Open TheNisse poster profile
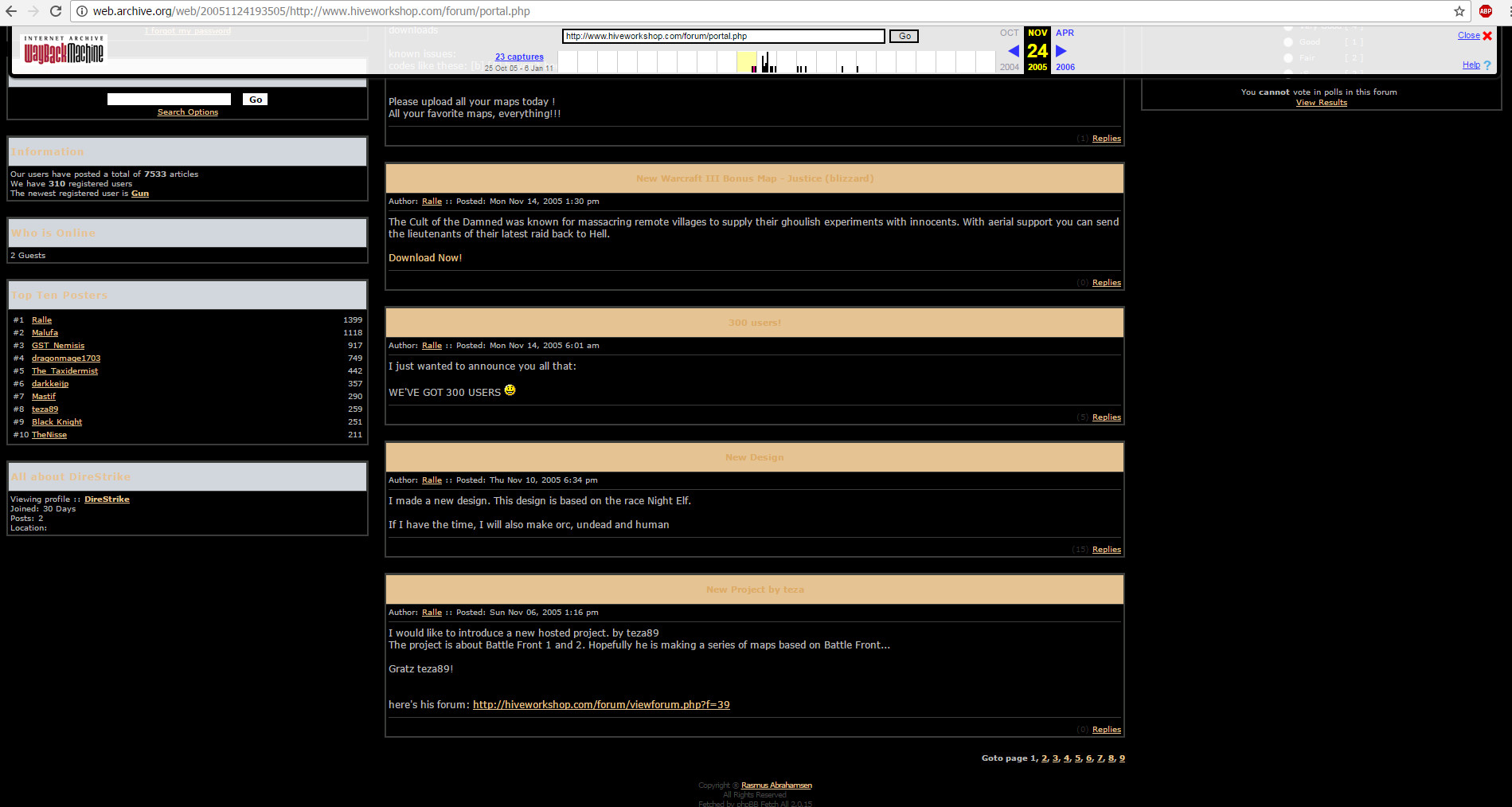This screenshot has height=807, width=1512. (49, 435)
